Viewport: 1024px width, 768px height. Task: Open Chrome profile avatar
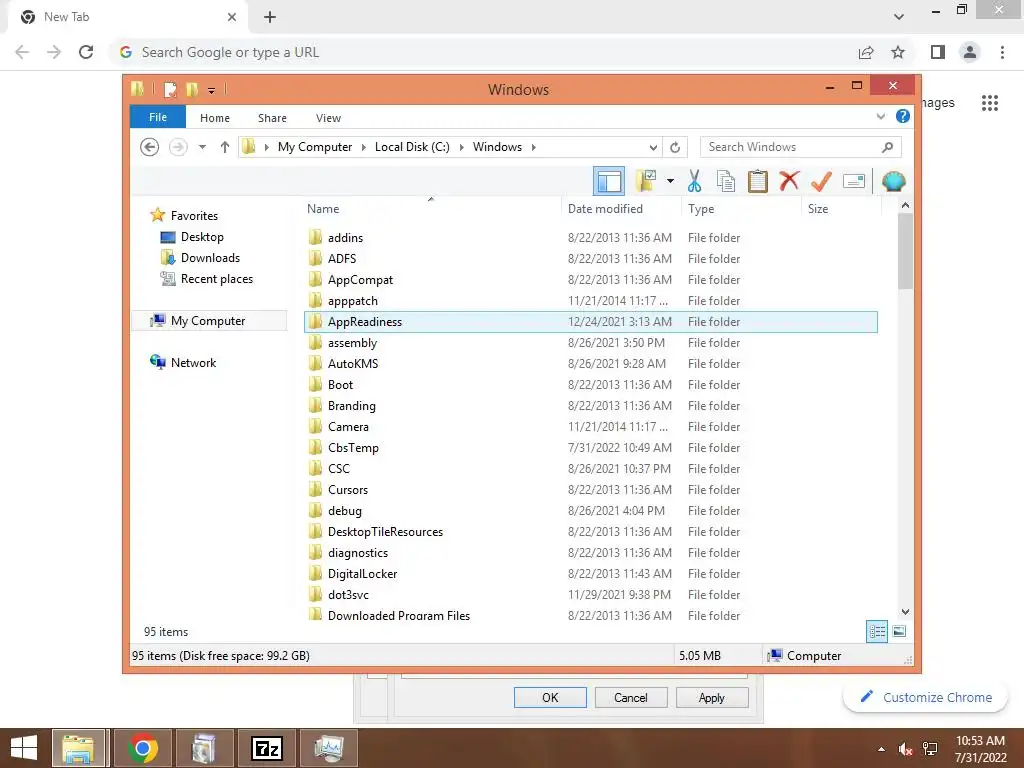[x=970, y=52]
